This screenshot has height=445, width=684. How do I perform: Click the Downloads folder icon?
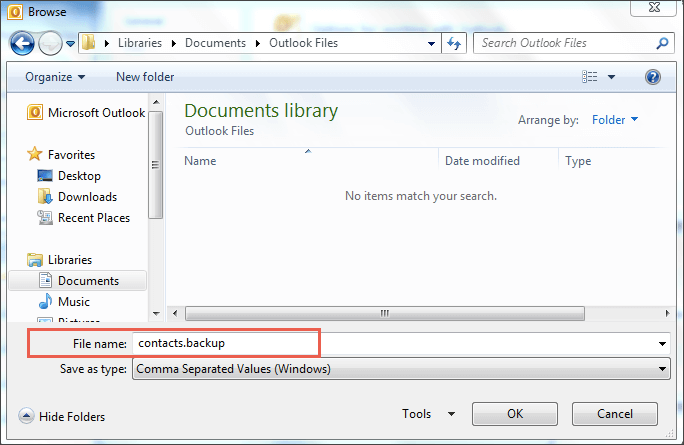click(x=45, y=196)
